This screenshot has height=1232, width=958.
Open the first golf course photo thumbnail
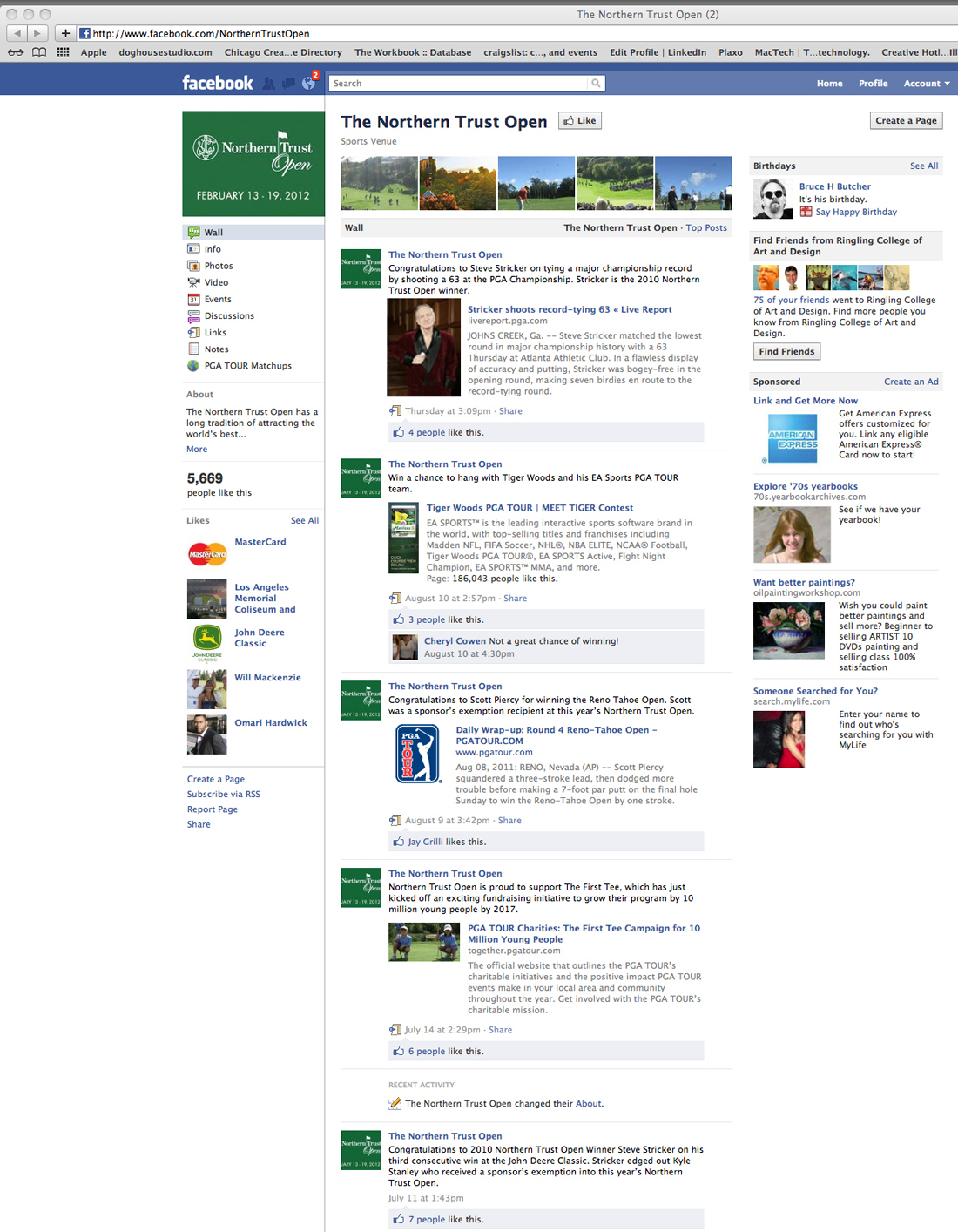click(379, 183)
